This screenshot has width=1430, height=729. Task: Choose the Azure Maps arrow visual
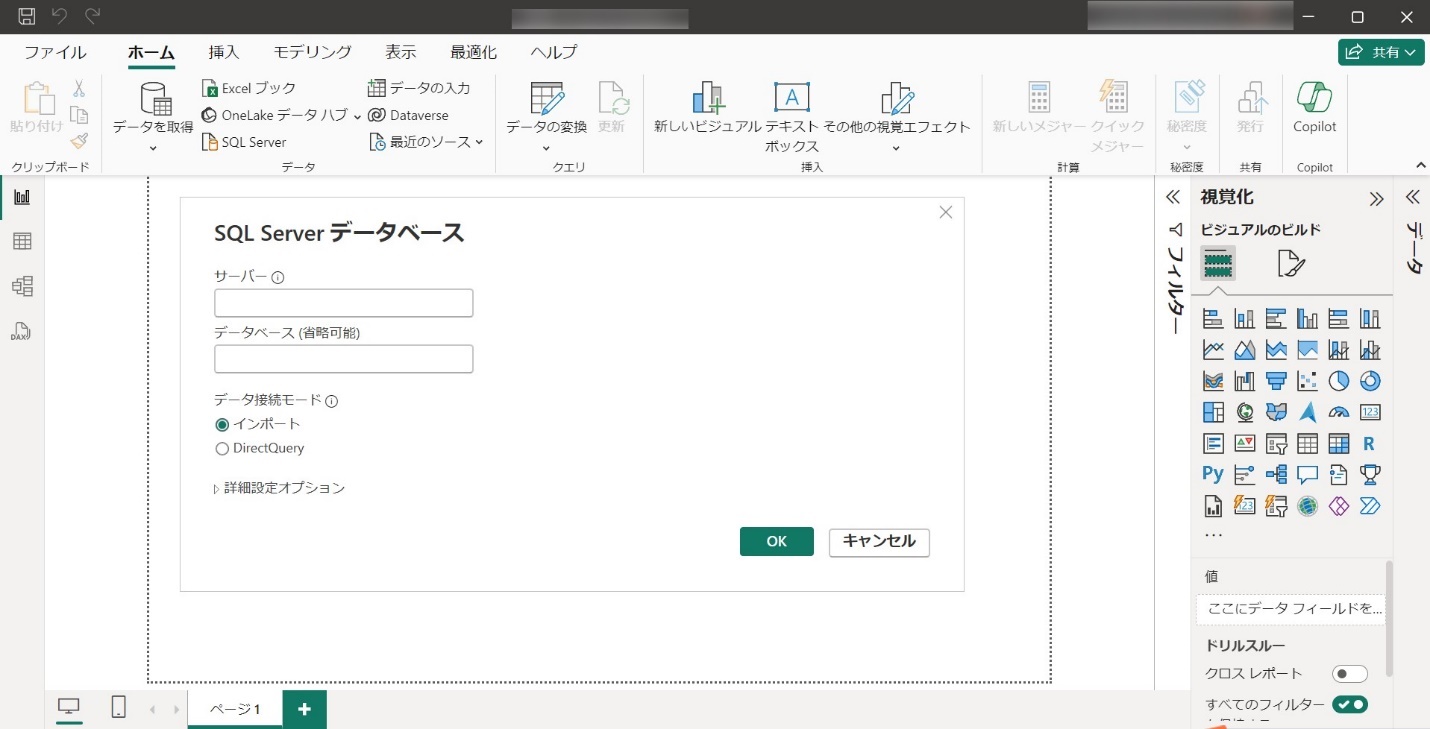1307,412
